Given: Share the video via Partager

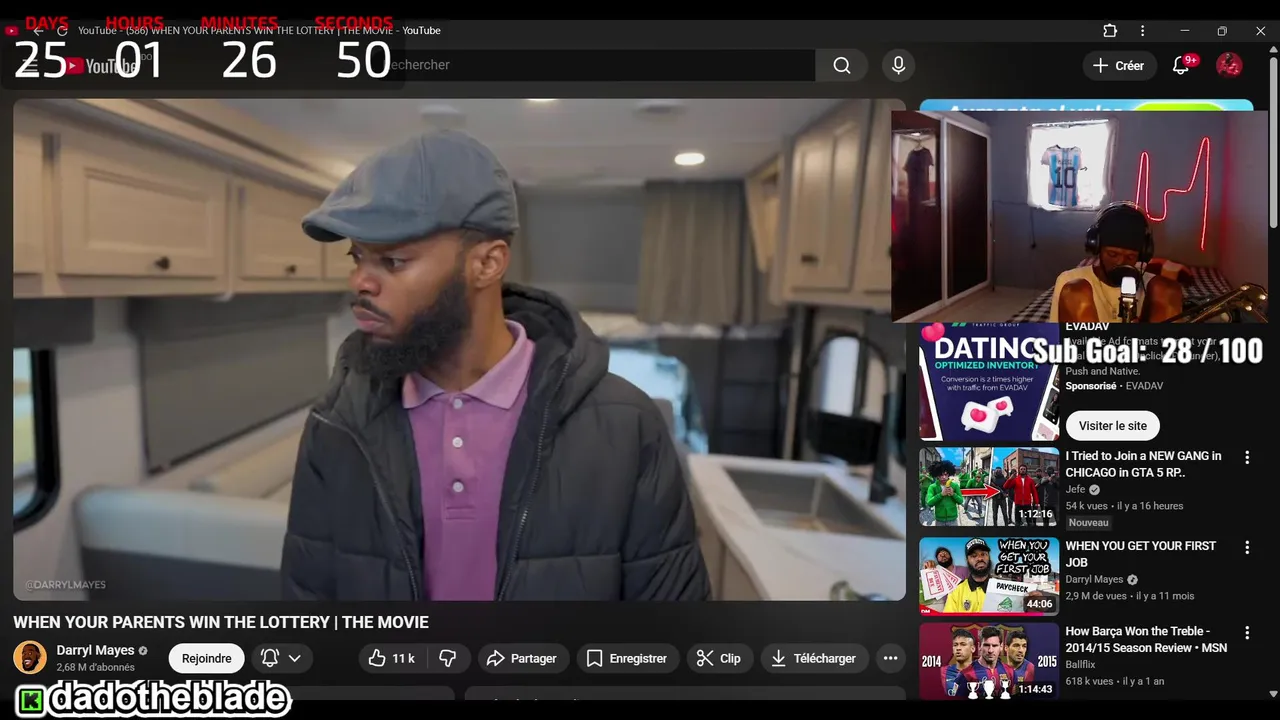Looking at the screenshot, I should pos(522,658).
